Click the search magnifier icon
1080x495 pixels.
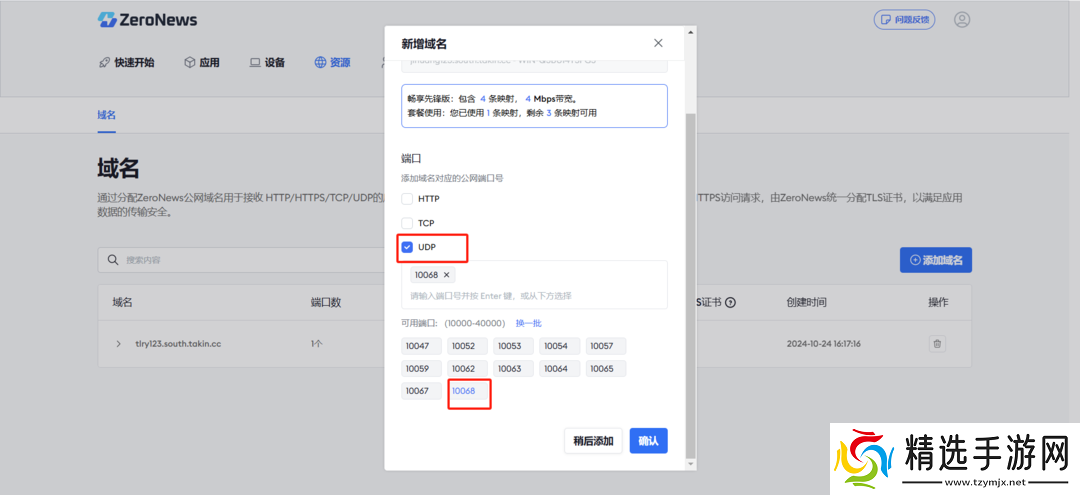pos(113,260)
